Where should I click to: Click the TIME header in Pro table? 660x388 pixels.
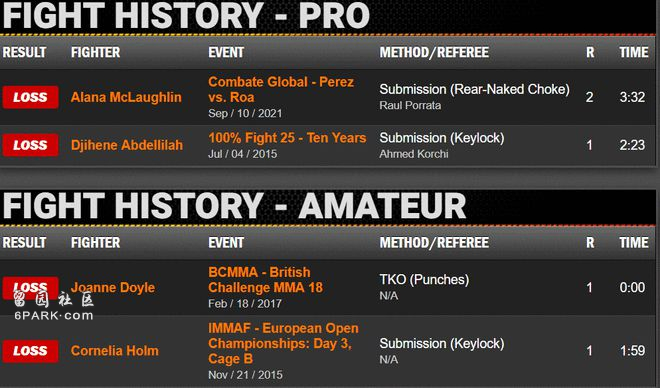(x=633, y=52)
